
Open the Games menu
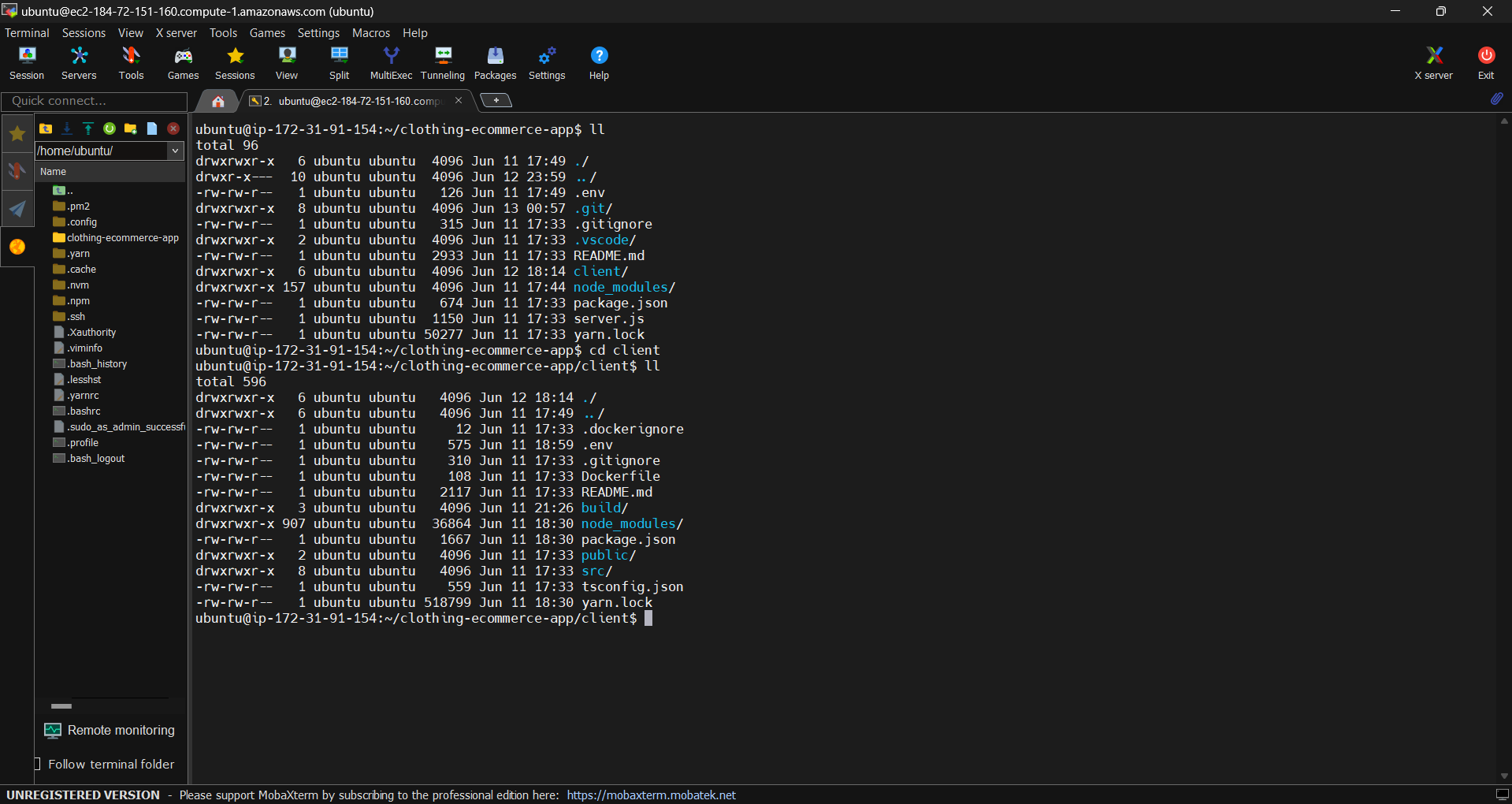[267, 33]
